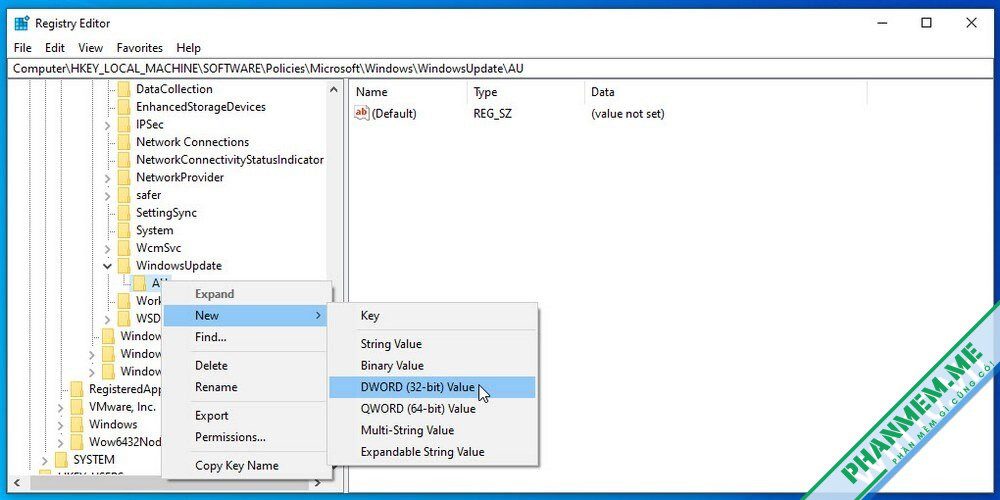
Task: Expand the VMware, Inc. tree node
Action: (60, 407)
